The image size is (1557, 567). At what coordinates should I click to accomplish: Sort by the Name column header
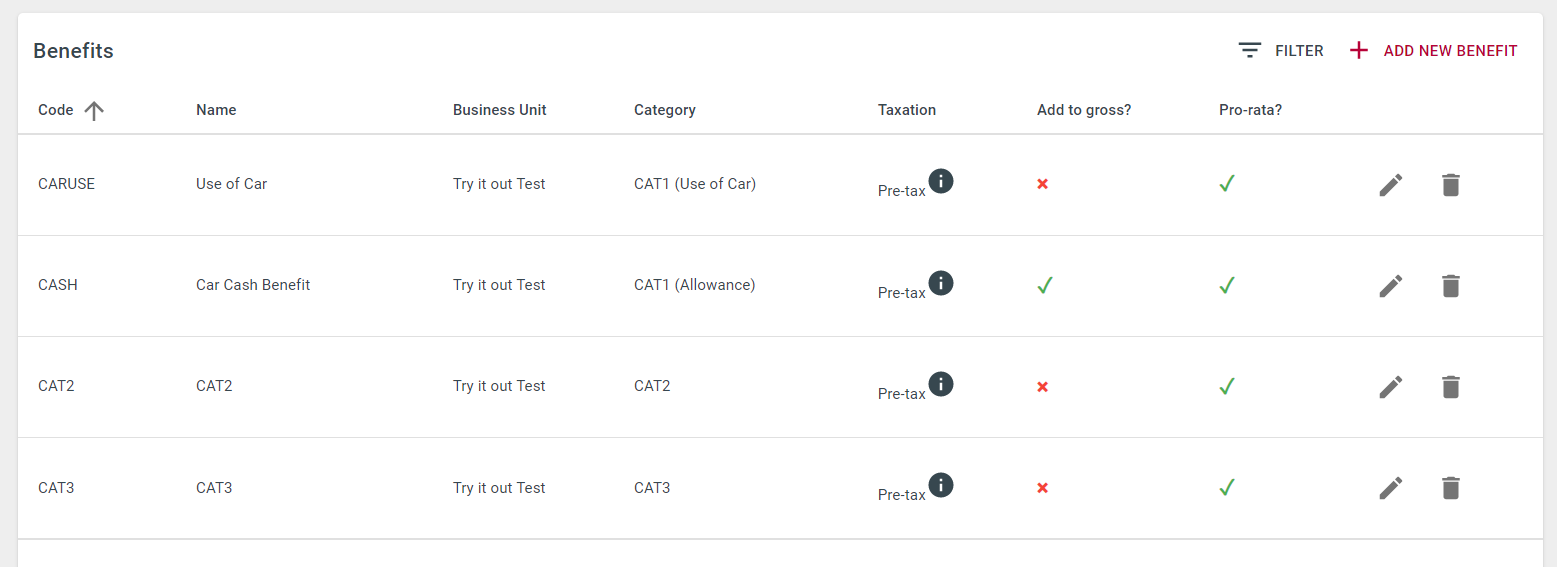click(216, 110)
